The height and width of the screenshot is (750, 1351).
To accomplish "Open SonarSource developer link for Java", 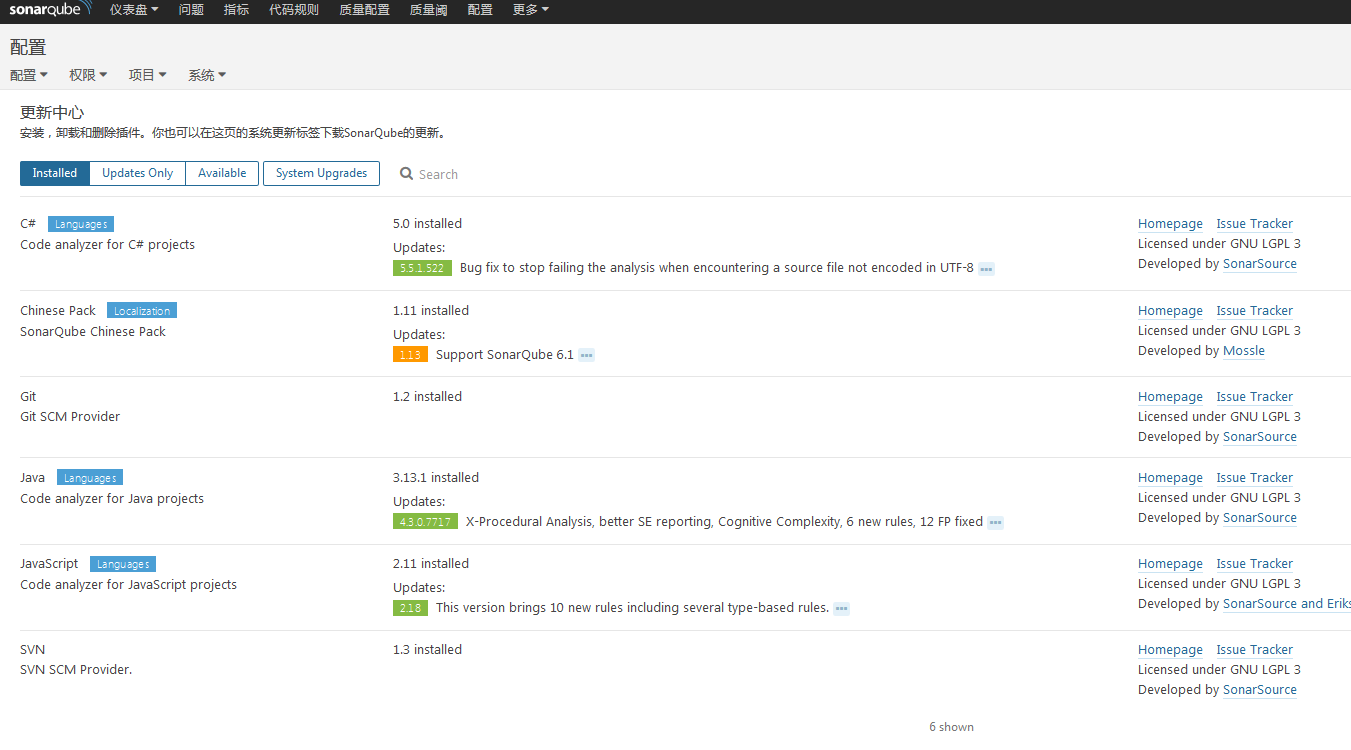I will (x=1260, y=518).
